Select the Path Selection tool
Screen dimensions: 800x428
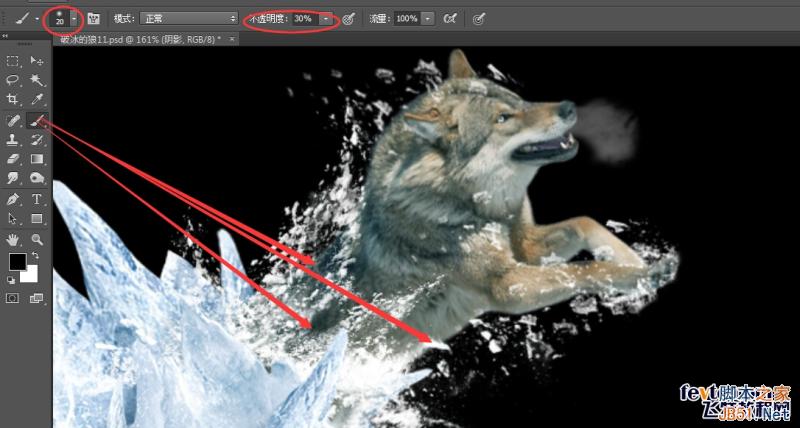(13, 219)
